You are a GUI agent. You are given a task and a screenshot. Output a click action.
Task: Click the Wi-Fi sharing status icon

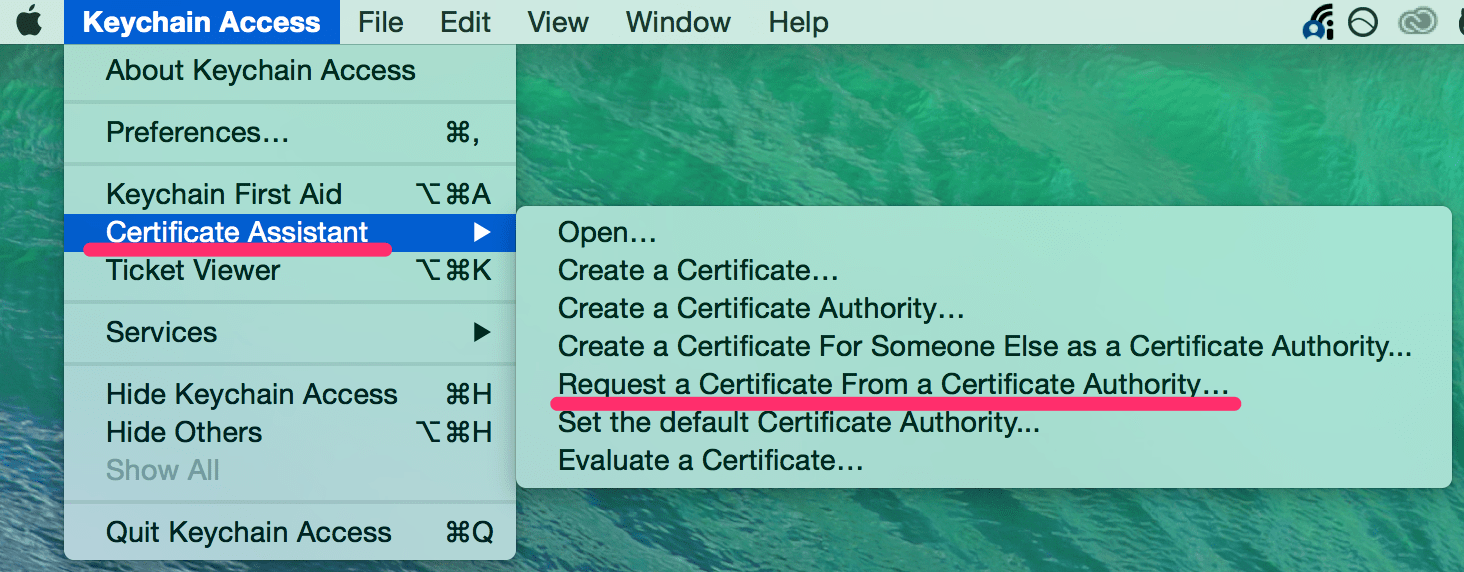pyautogui.click(x=1319, y=22)
